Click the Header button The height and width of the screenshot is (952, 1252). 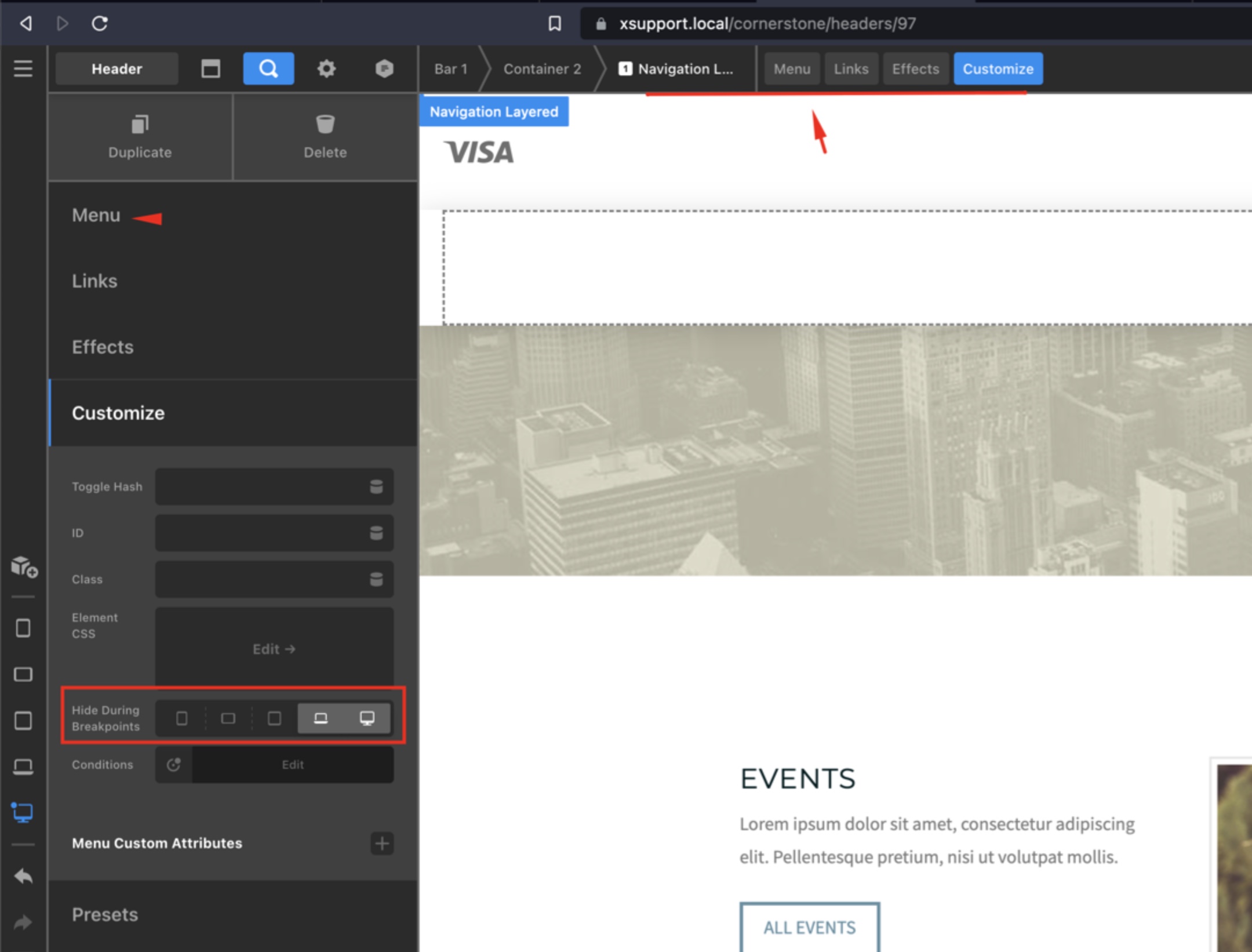117,69
